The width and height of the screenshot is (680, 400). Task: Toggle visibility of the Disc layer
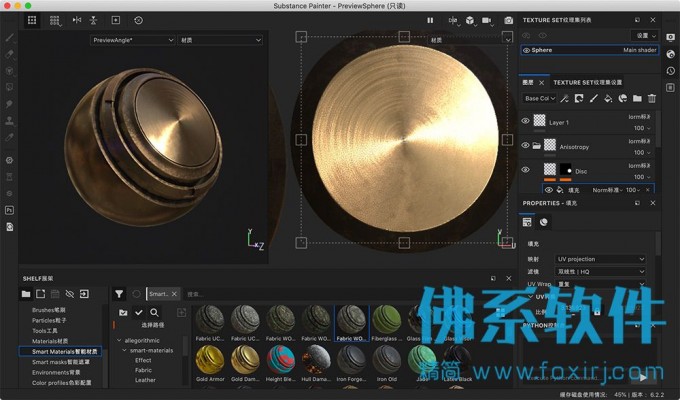click(x=525, y=170)
